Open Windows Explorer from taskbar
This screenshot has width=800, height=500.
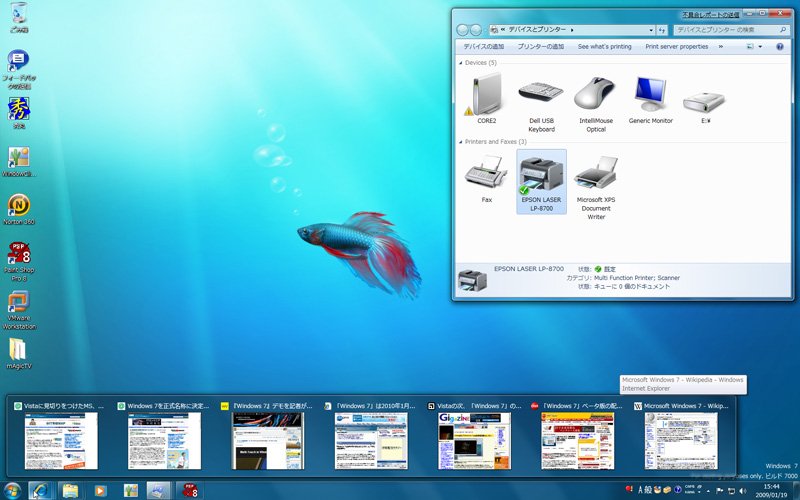[70, 490]
